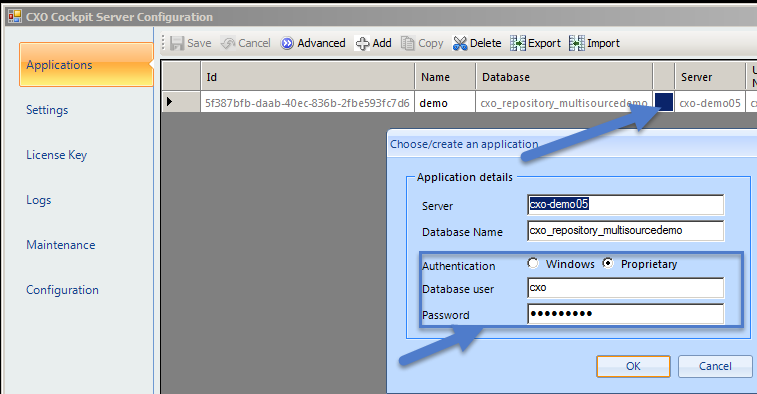Click the CXO Cockpit title bar icon
Image resolution: width=757 pixels, height=394 pixels.
pos(15,16)
